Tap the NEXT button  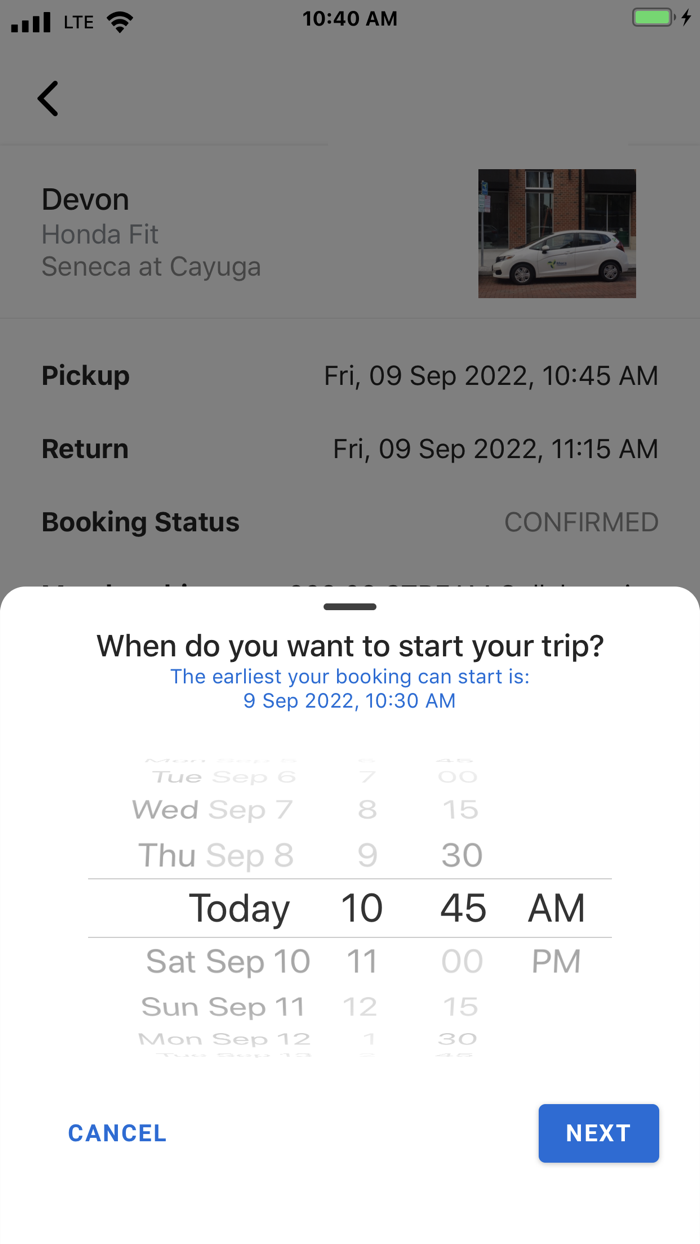[x=598, y=1133]
